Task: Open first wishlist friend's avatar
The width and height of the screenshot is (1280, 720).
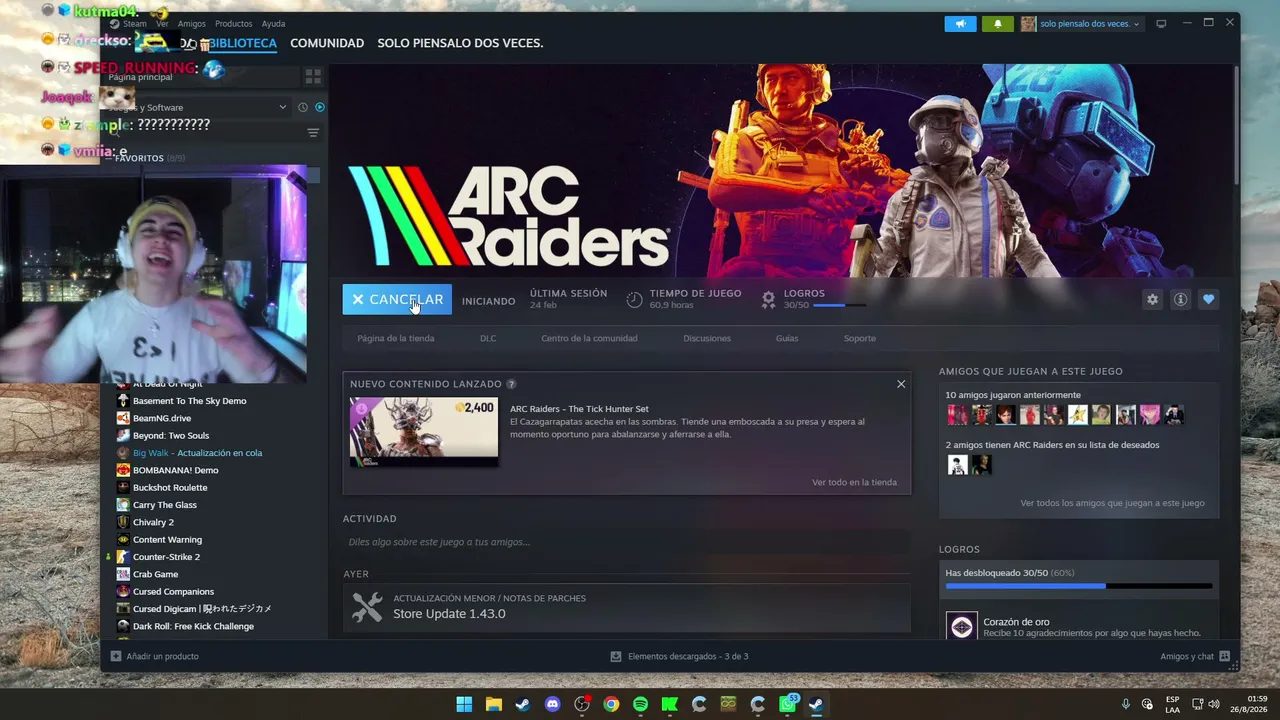Action: (957, 465)
